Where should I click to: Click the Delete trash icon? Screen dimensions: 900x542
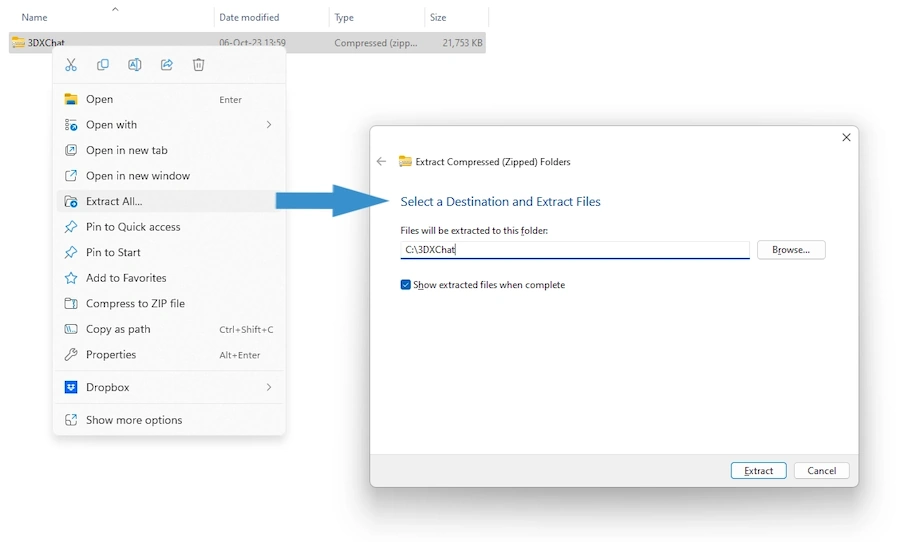coord(199,65)
